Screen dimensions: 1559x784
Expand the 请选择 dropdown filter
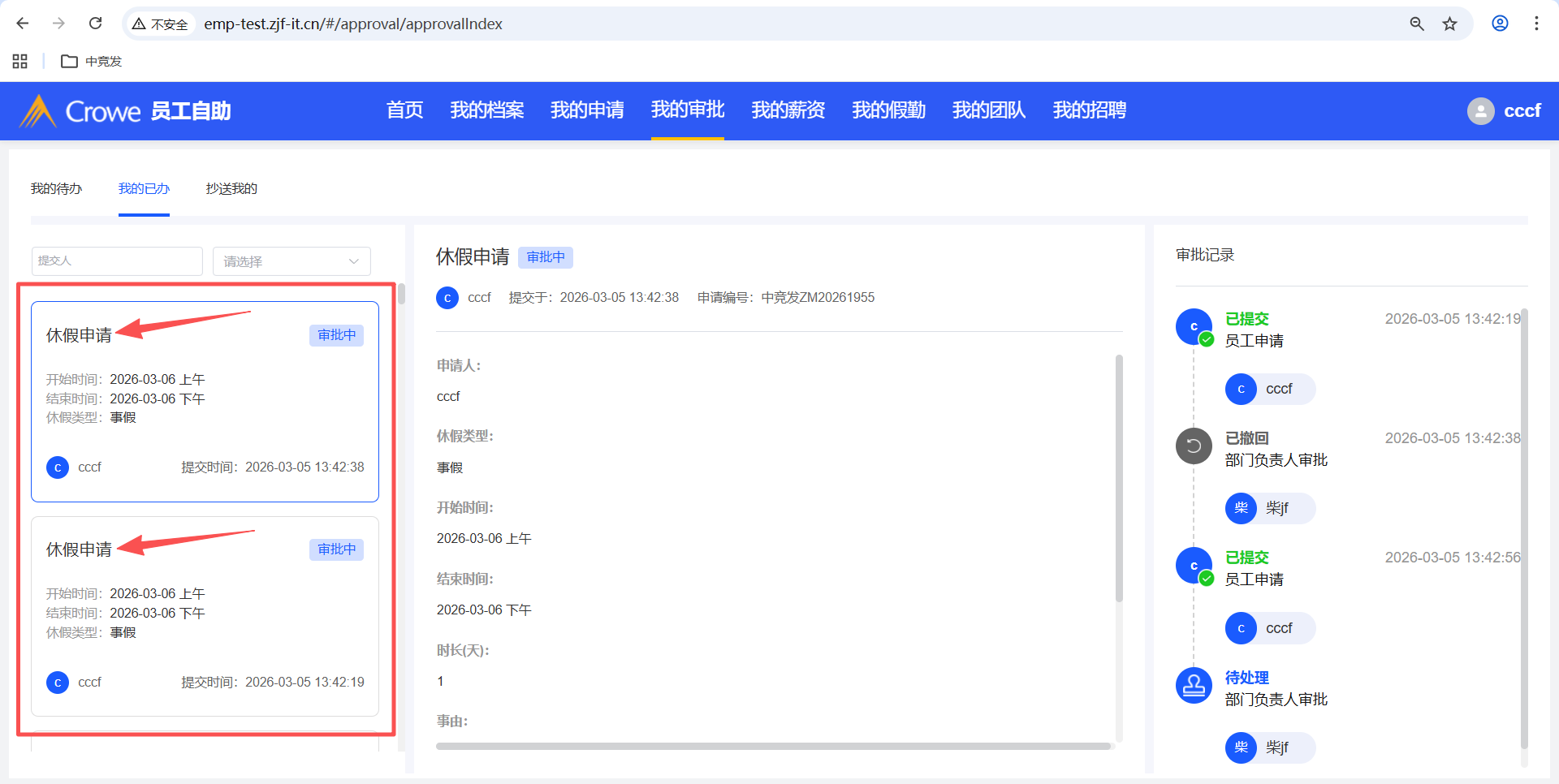292,261
